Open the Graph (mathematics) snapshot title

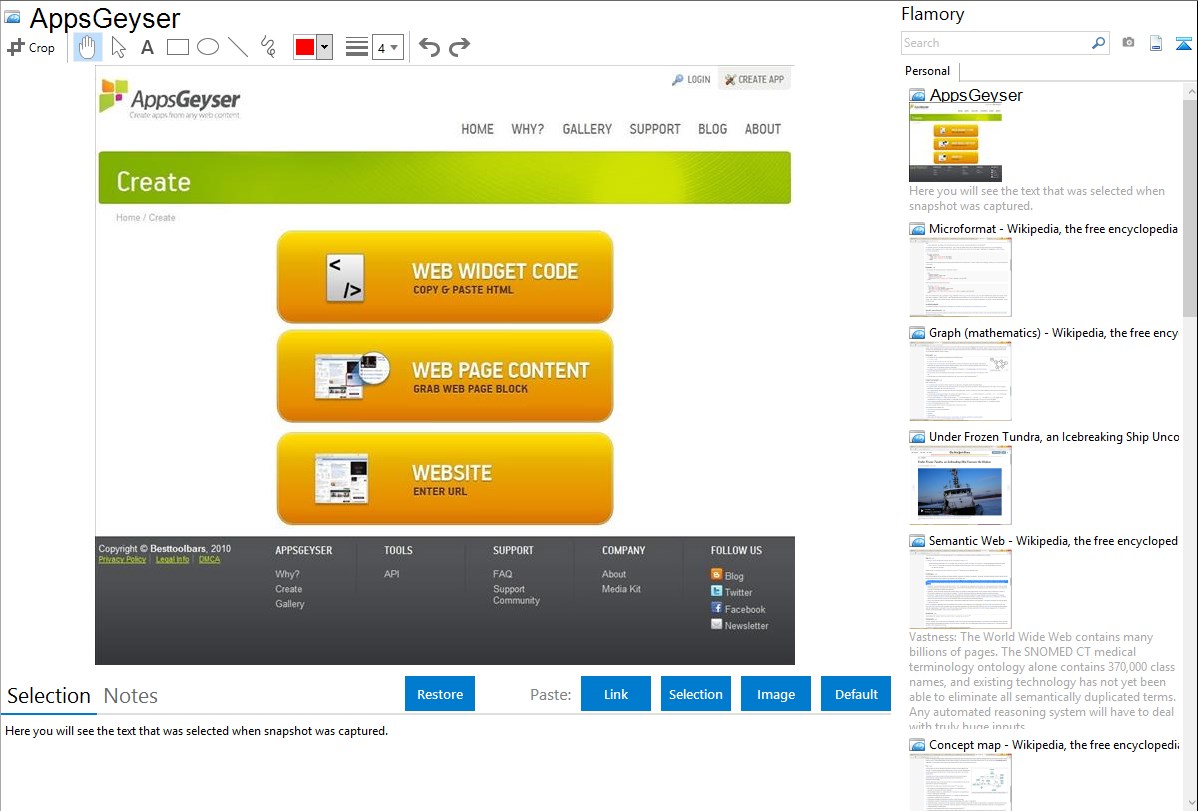tap(1053, 333)
